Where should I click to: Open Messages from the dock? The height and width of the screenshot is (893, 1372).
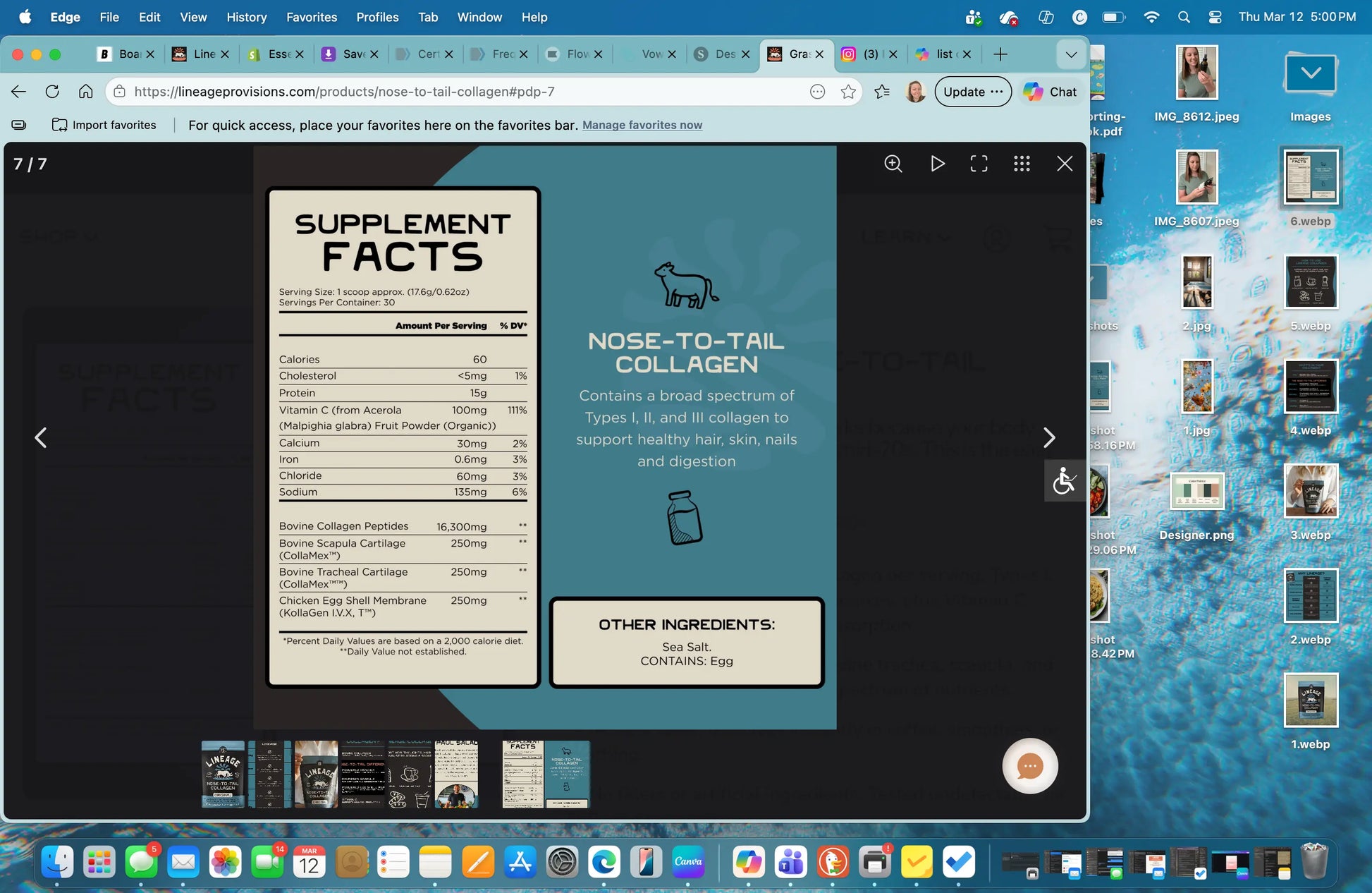pos(141,862)
